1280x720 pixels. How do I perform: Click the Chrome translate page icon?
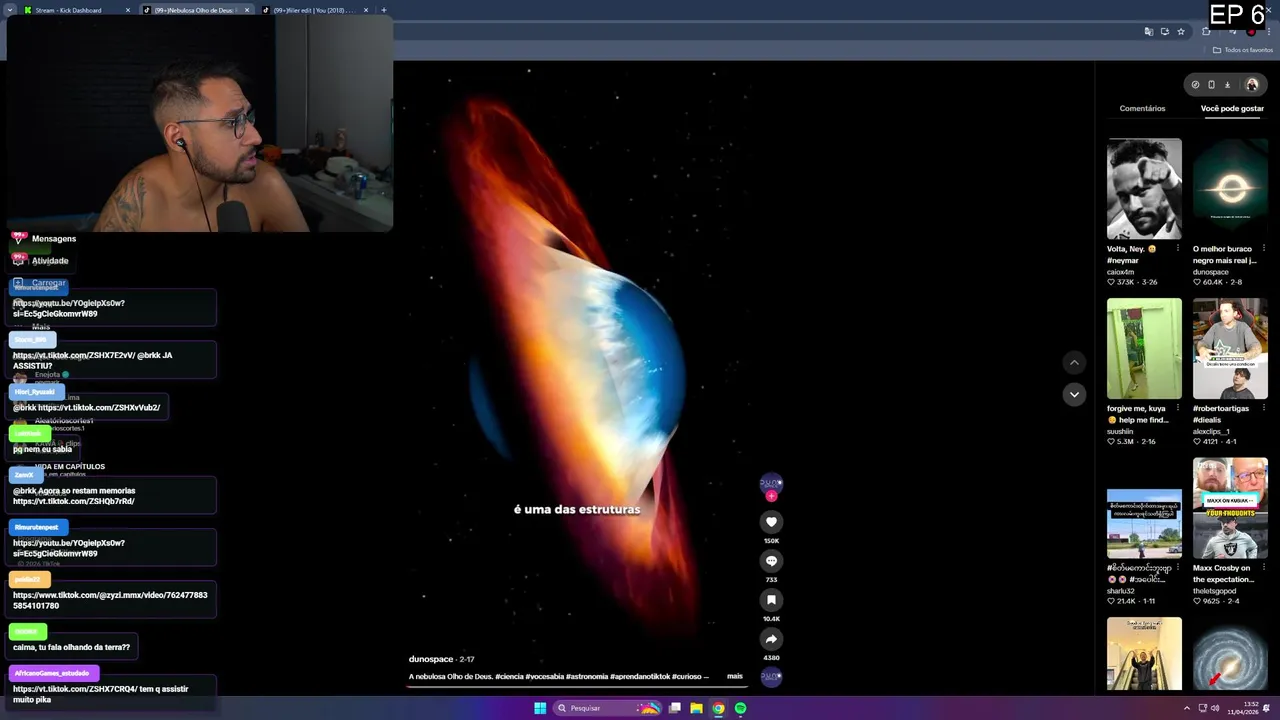[1149, 32]
